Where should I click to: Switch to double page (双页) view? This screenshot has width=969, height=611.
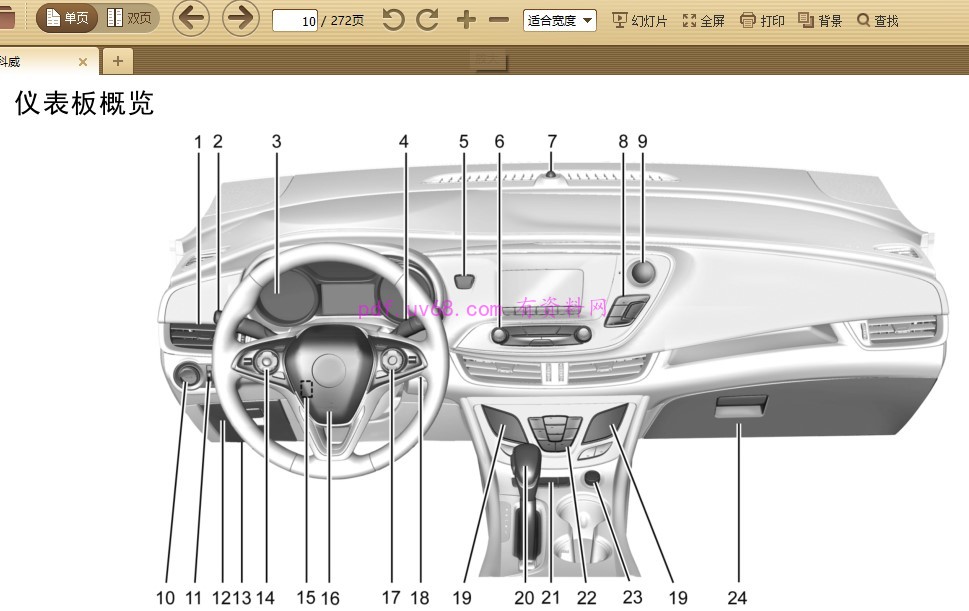(x=129, y=18)
